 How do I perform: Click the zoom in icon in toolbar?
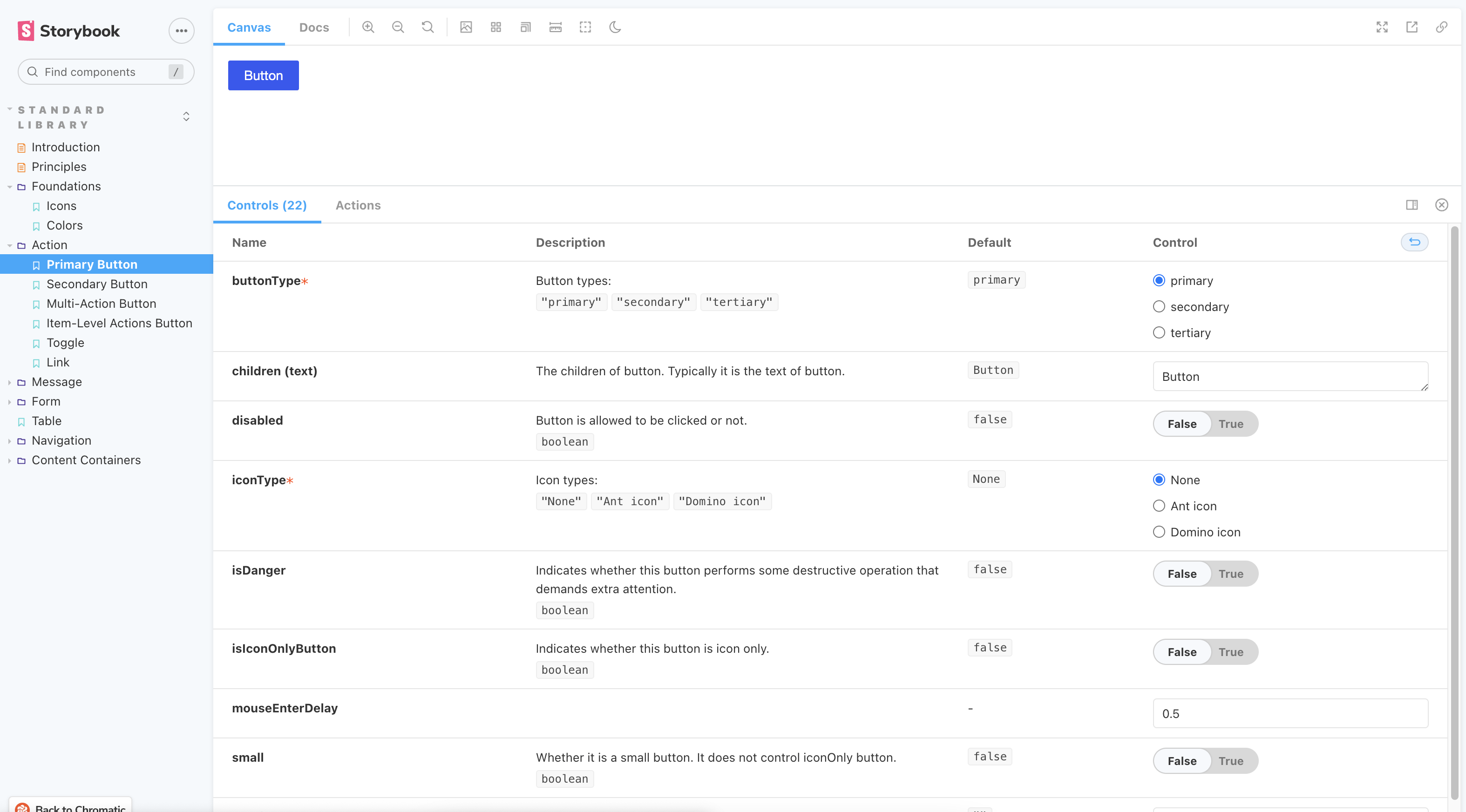tap(369, 27)
